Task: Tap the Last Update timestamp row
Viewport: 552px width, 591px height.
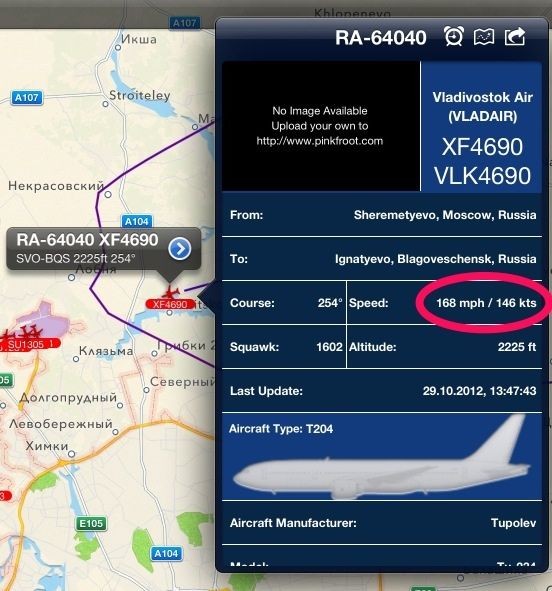Action: click(382, 391)
